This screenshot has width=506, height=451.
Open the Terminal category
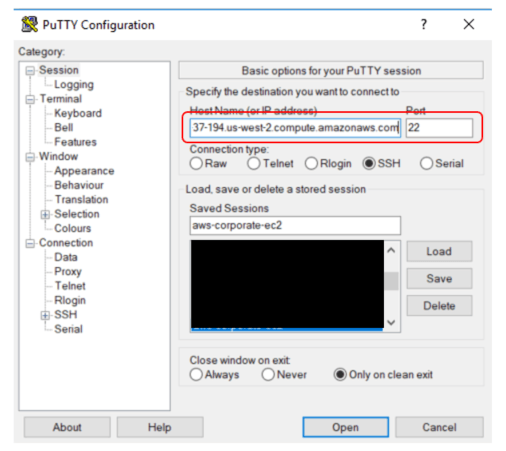point(60,99)
